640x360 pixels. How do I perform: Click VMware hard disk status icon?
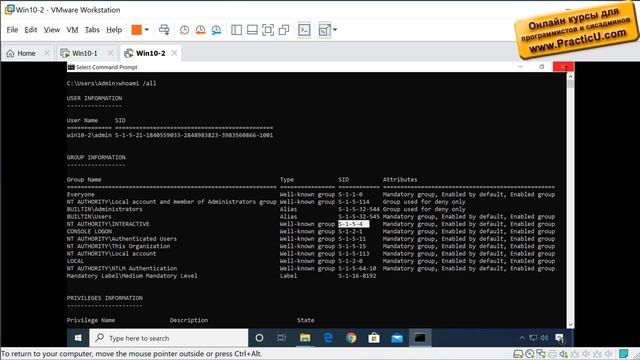(518, 354)
